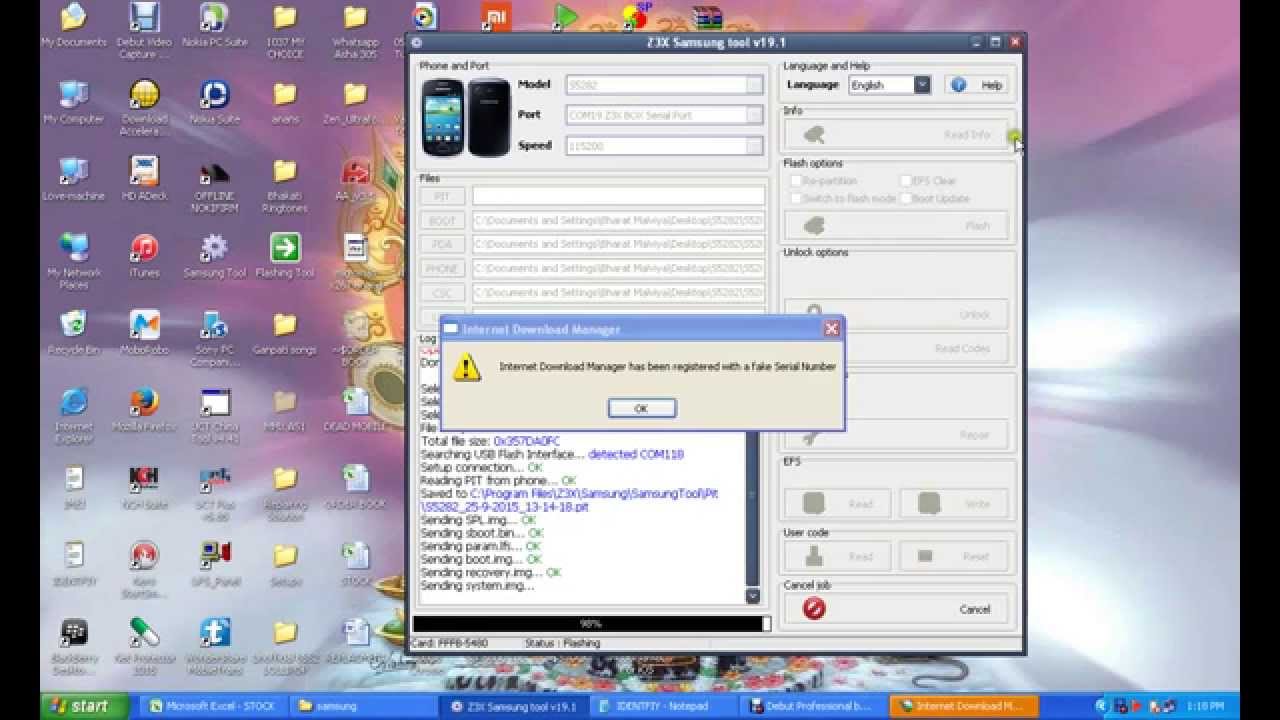
Task: Expand the Port dropdown for COM19 Serial Port
Action: pyautogui.click(x=755, y=115)
